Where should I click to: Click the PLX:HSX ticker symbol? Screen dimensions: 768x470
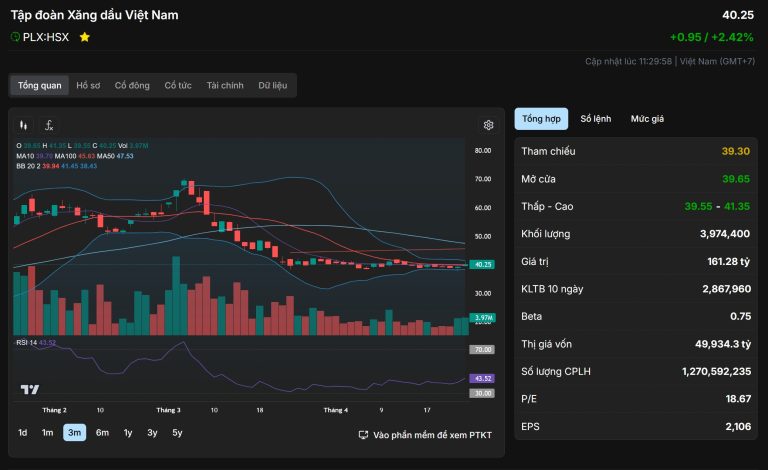[46, 37]
